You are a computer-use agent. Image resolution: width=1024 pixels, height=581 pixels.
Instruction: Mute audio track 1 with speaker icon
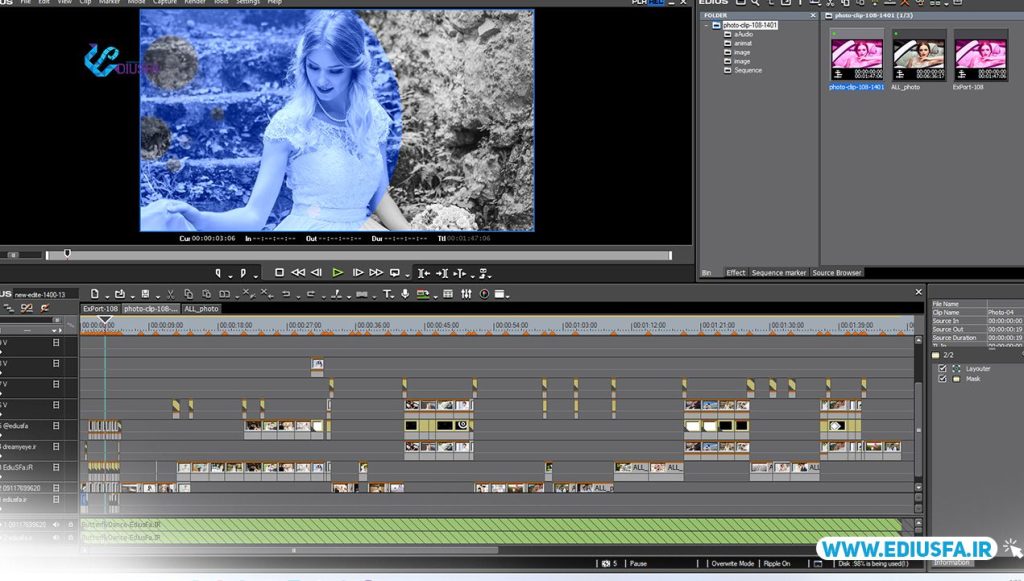pyautogui.click(x=56, y=524)
